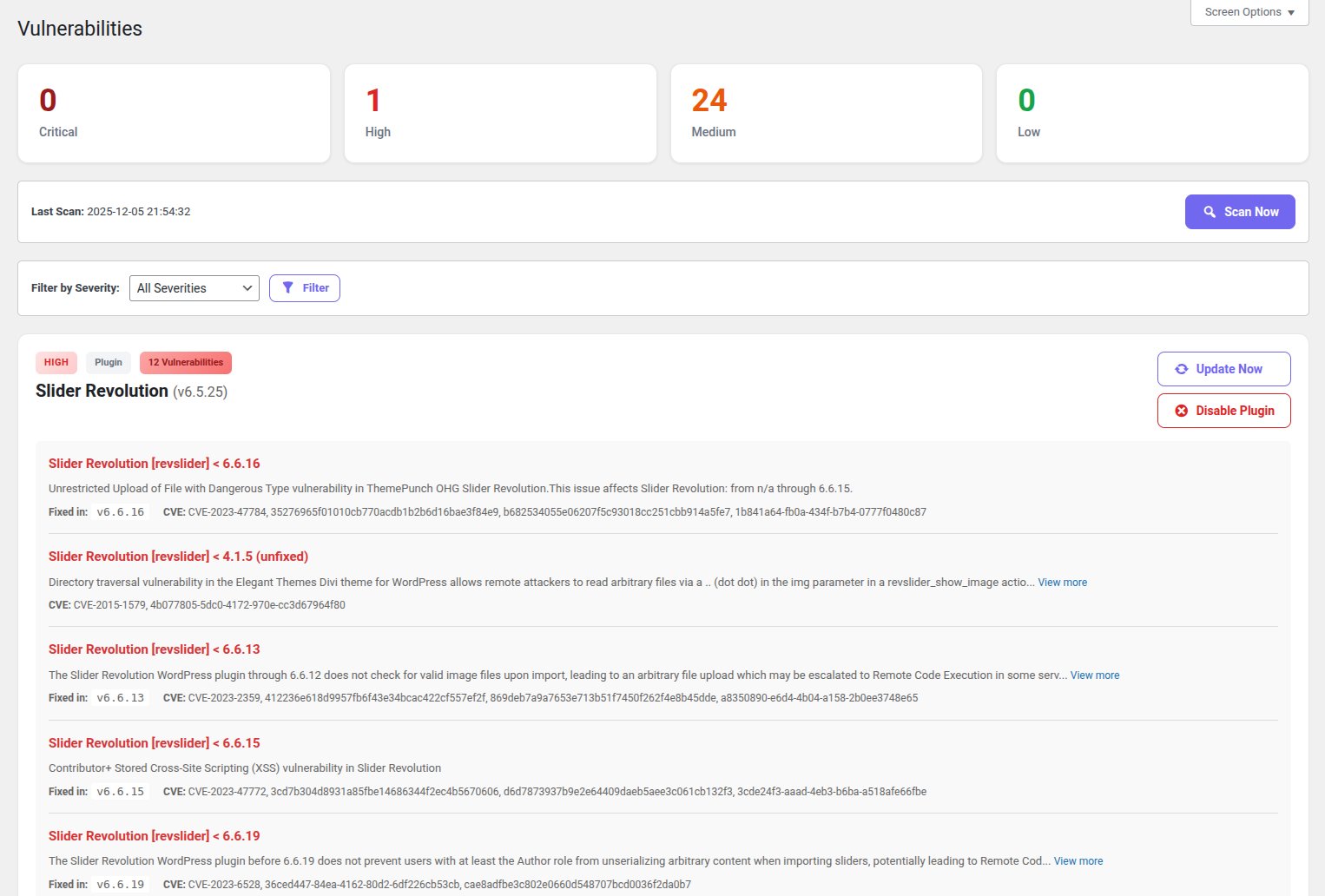Click the funnel icon inside the Filter button
Screen dimensions: 1325x896
tap(289, 287)
